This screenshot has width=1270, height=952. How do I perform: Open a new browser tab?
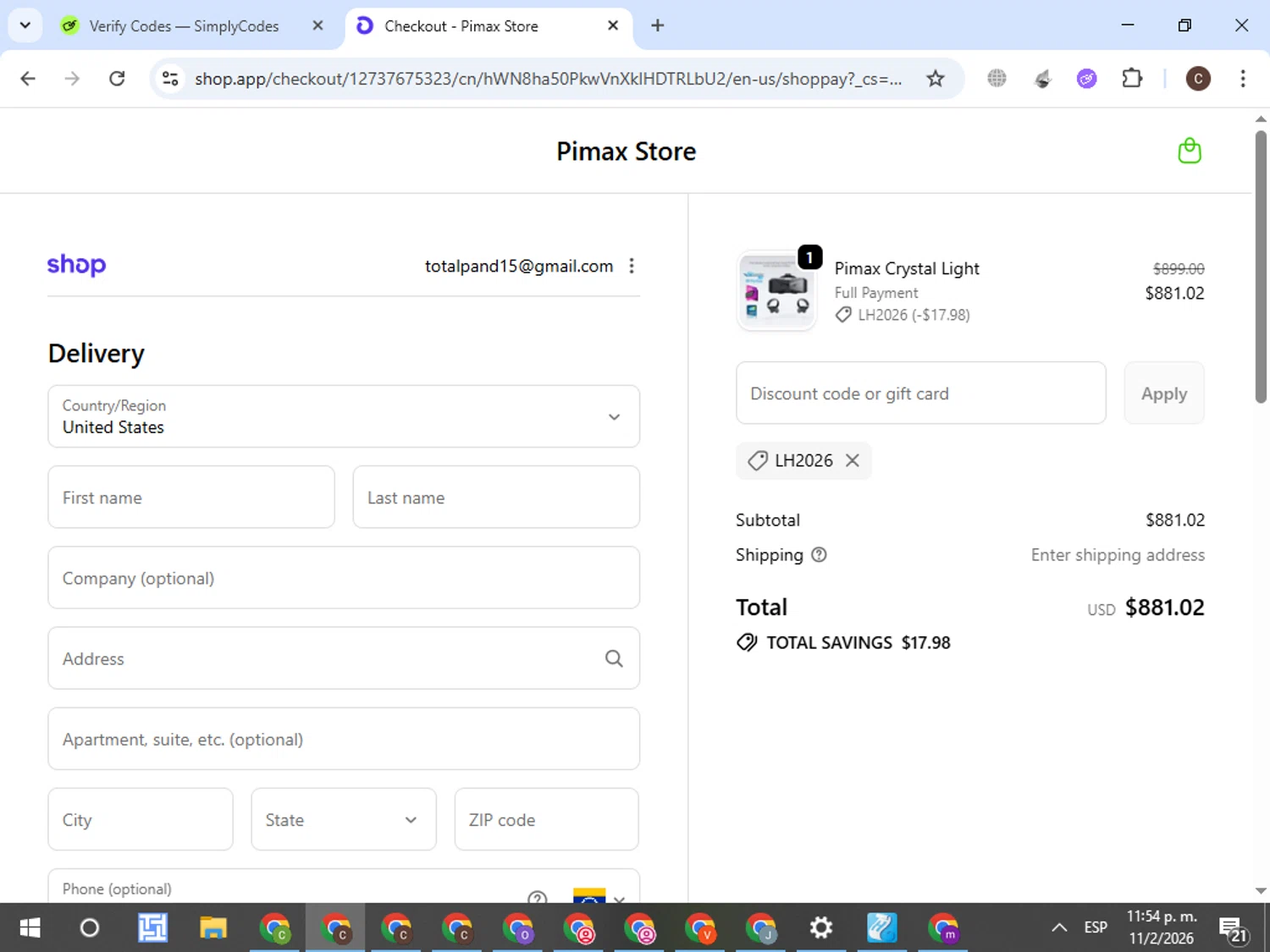click(658, 25)
